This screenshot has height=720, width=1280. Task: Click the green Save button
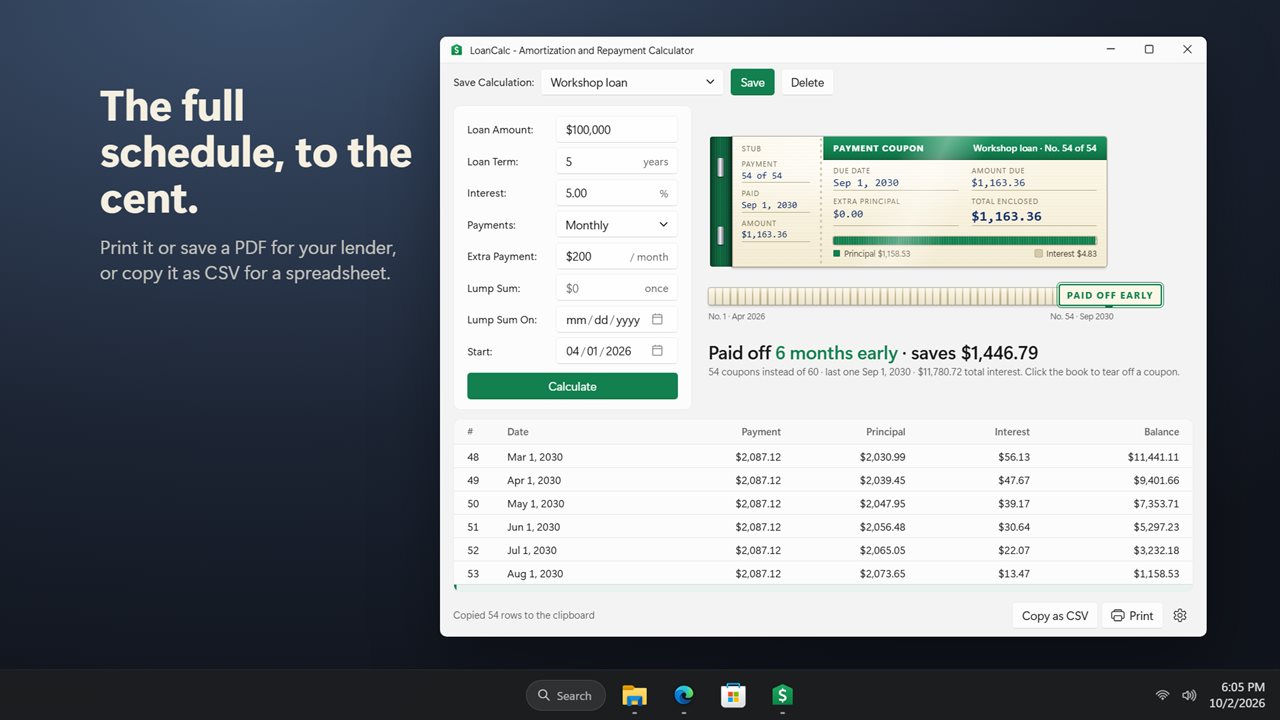click(x=752, y=82)
